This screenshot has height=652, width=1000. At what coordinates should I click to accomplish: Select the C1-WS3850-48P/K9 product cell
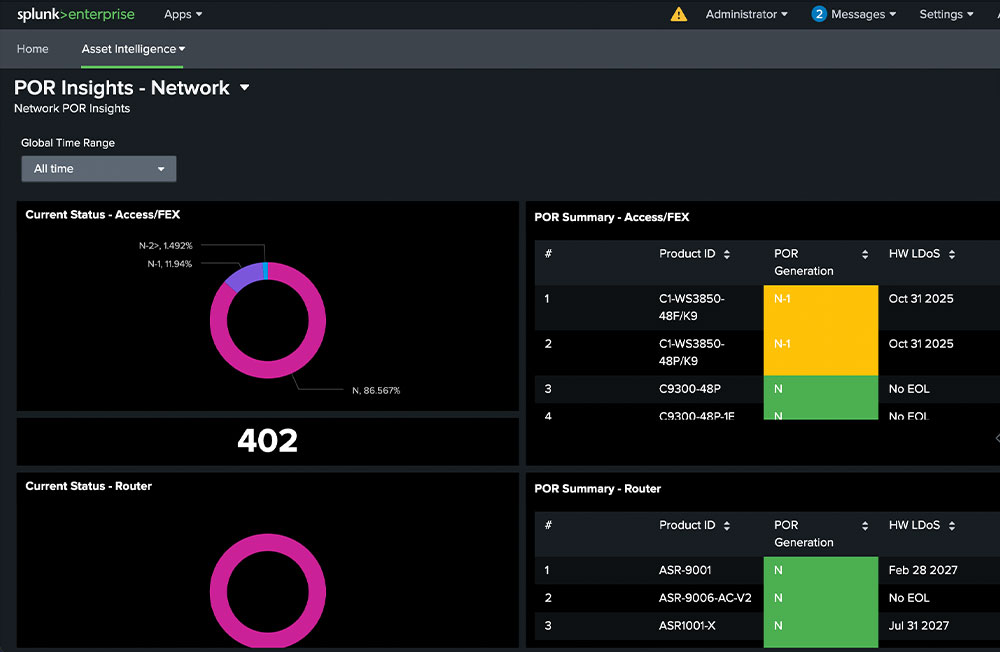691,352
